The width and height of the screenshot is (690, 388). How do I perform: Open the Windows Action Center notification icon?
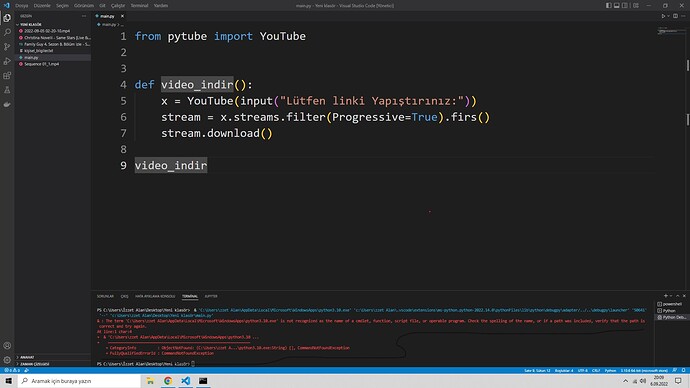[678, 381]
